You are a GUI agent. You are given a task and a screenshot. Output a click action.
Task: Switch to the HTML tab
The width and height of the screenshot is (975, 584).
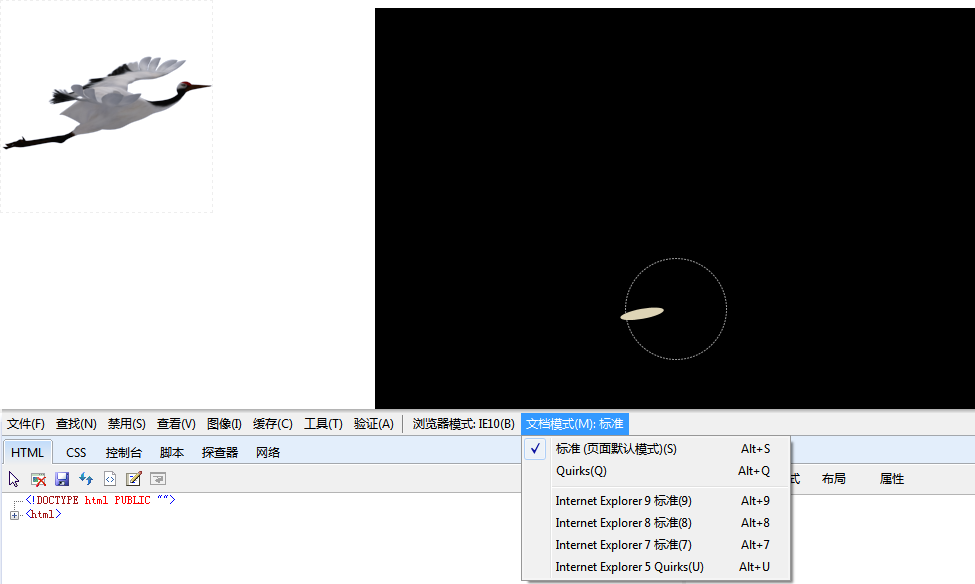[x=27, y=452]
